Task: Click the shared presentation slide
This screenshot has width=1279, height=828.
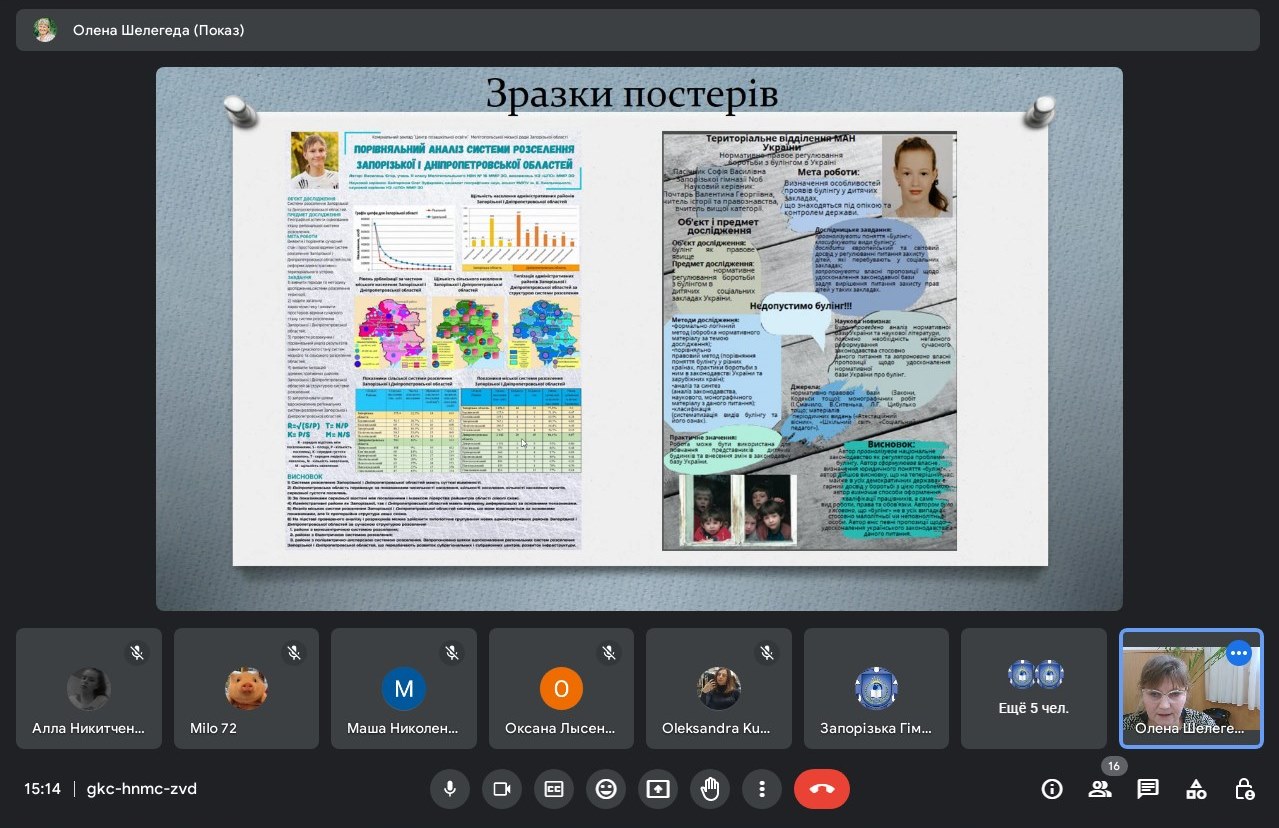Action: (x=639, y=338)
